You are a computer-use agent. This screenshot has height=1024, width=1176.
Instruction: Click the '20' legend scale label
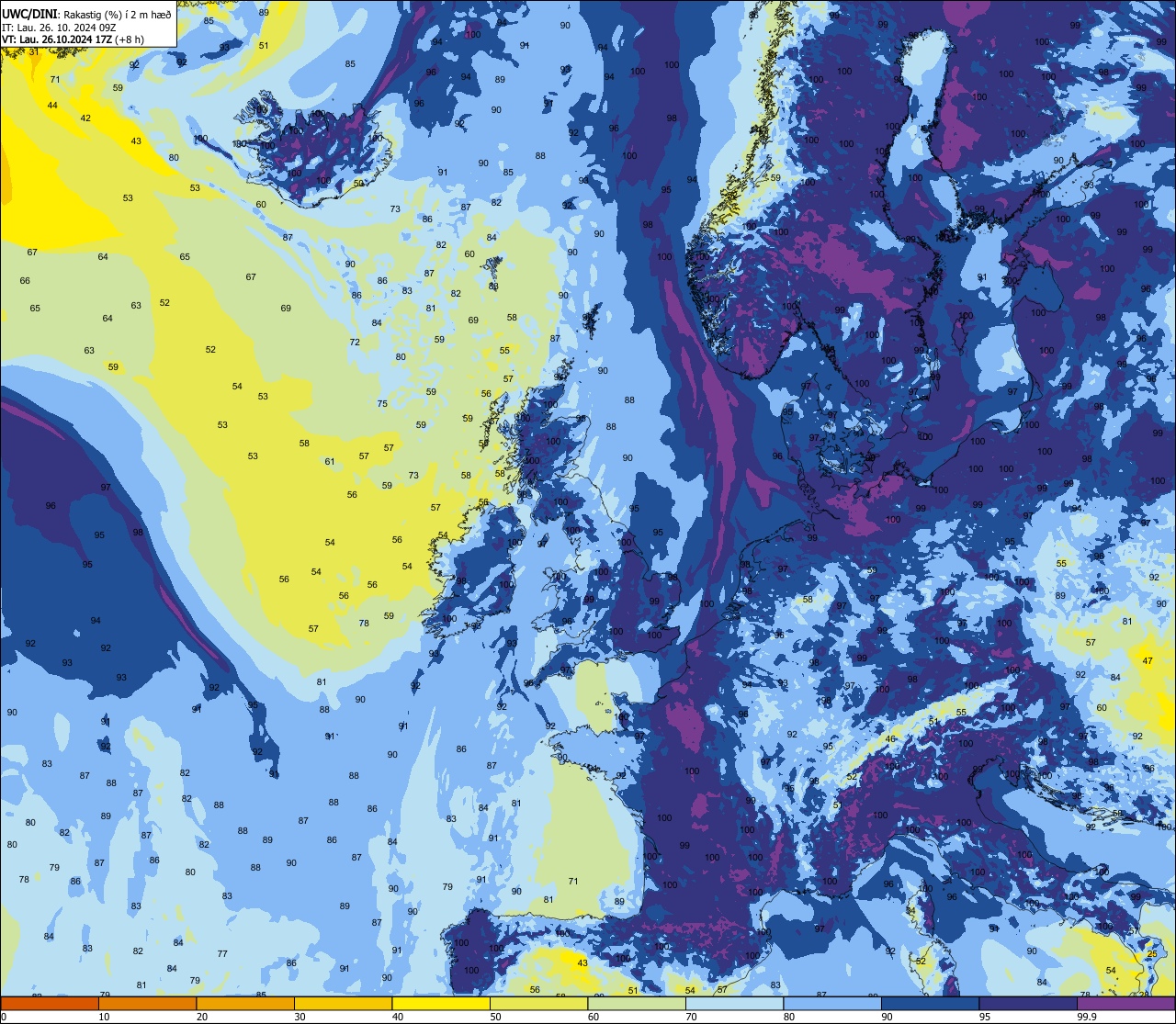coord(202,1017)
